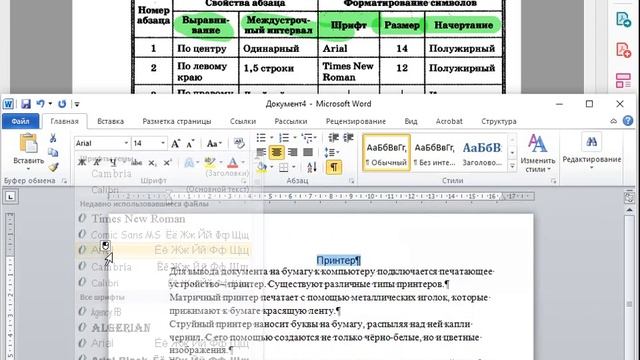Switch to the Ссылки tab
Screen dimensions: 640x360
coord(243,121)
